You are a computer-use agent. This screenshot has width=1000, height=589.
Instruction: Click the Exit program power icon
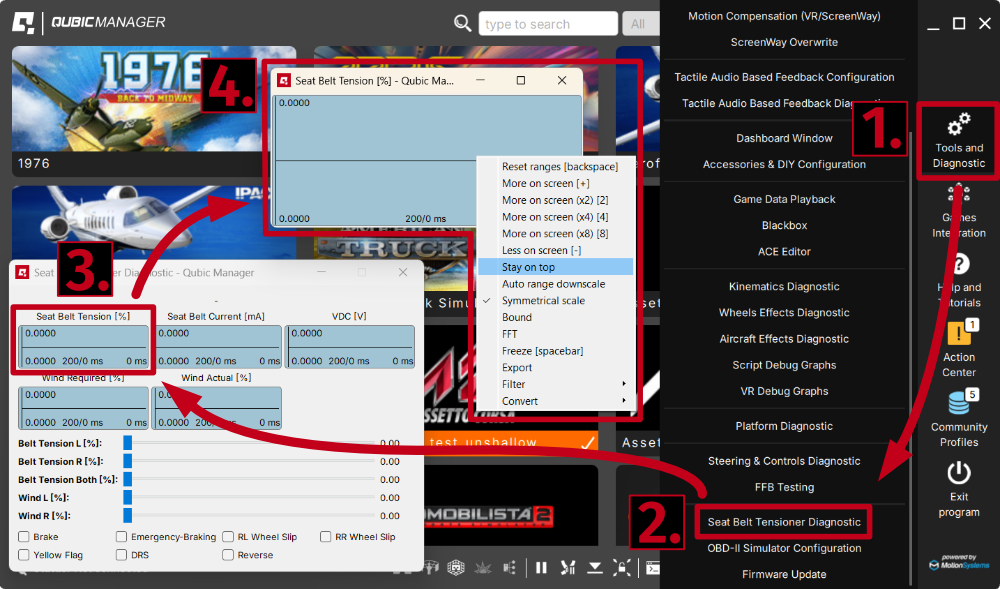pos(958,473)
